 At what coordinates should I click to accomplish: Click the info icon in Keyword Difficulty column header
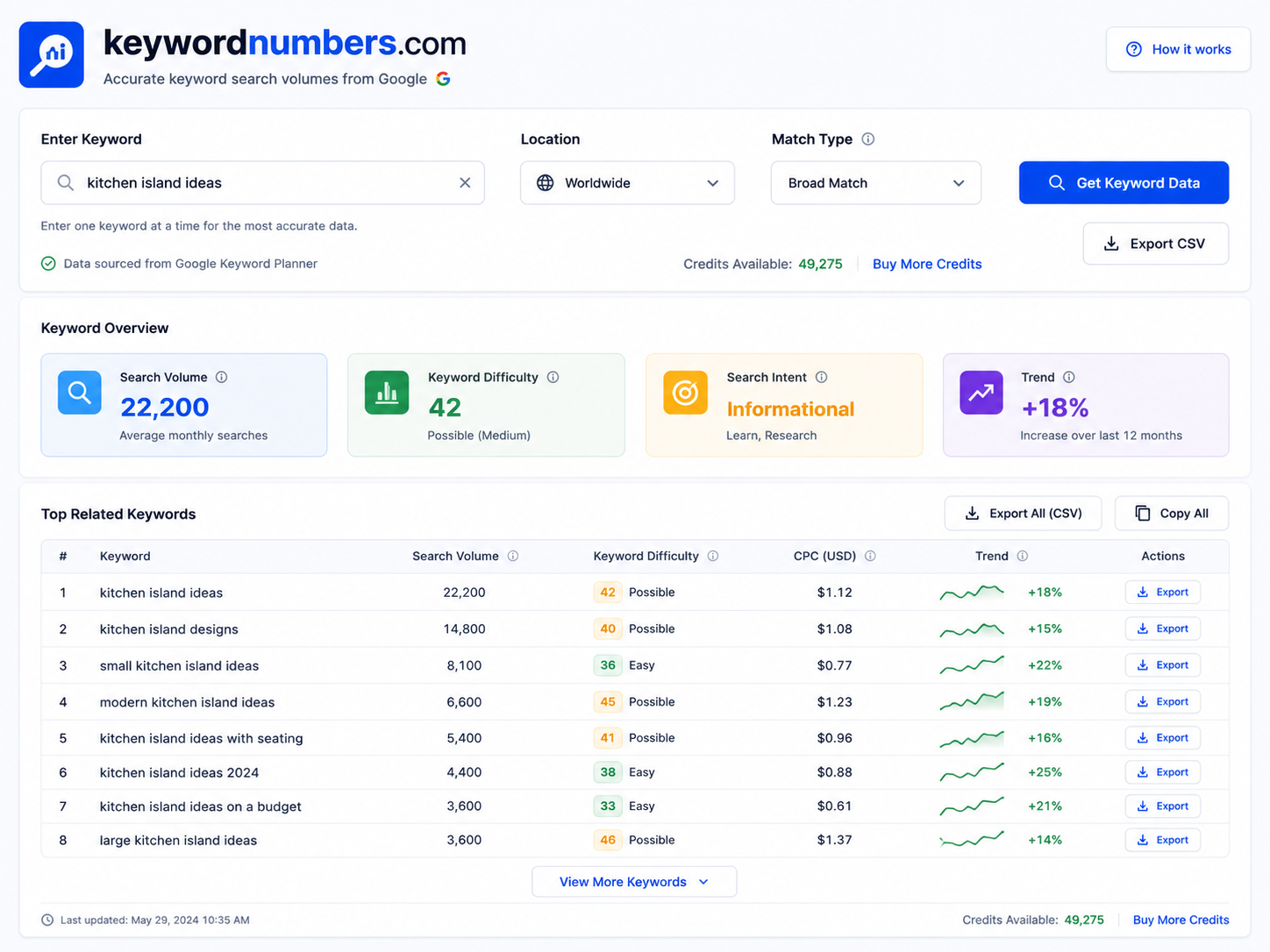(713, 556)
